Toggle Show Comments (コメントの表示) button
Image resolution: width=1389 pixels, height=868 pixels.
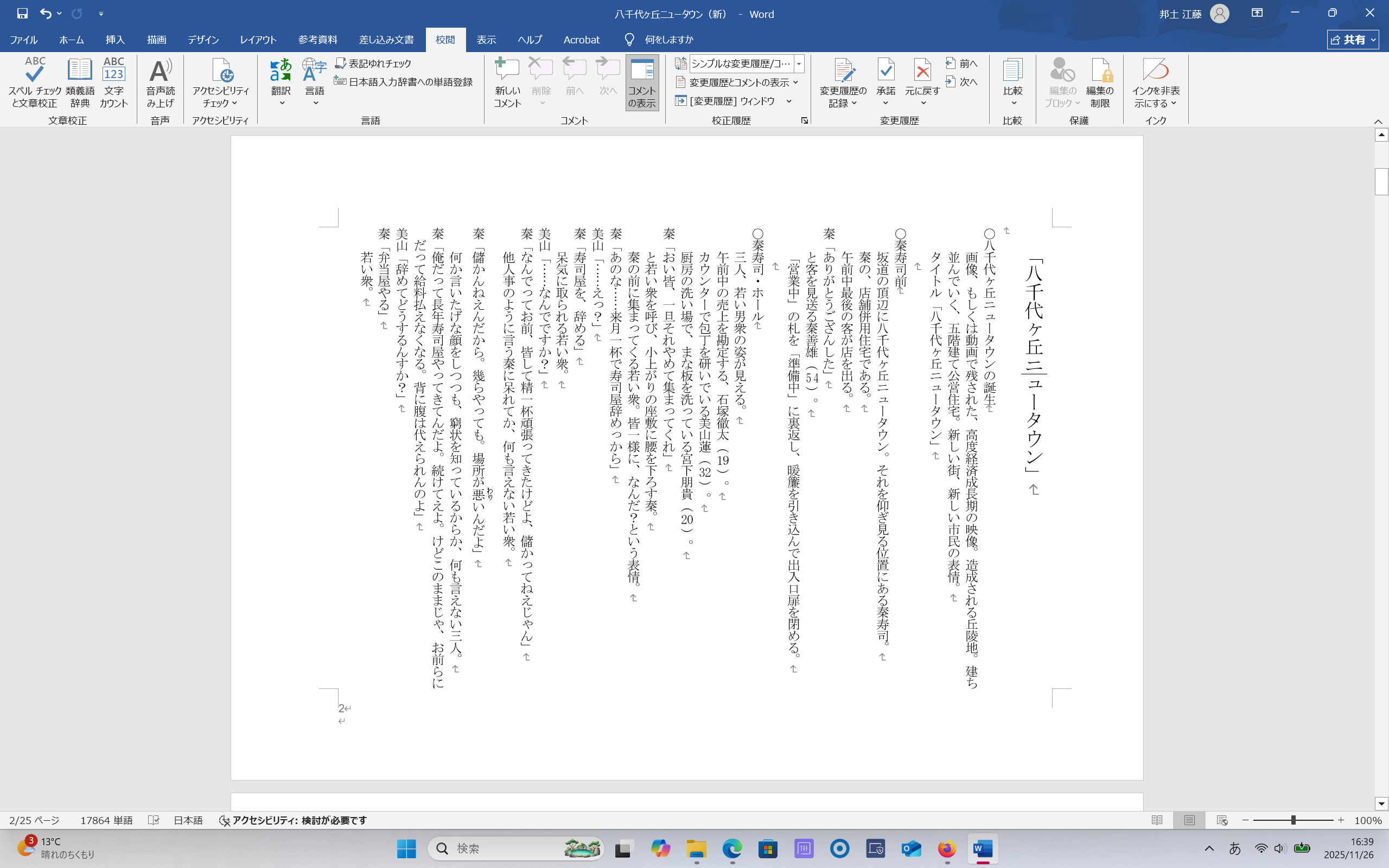pos(642,82)
